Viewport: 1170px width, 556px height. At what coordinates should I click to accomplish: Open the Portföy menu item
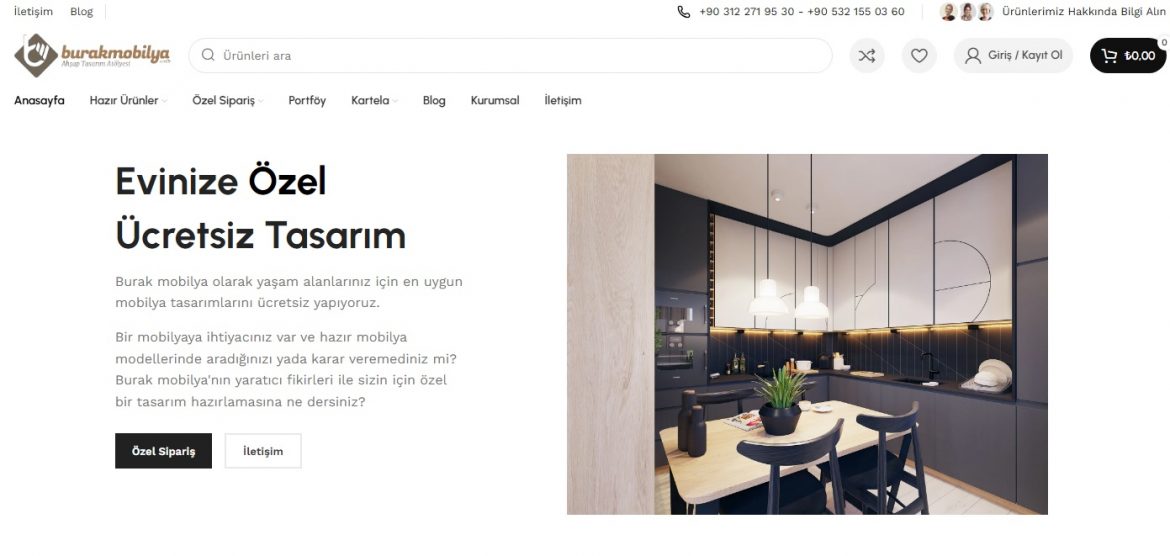tap(307, 100)
